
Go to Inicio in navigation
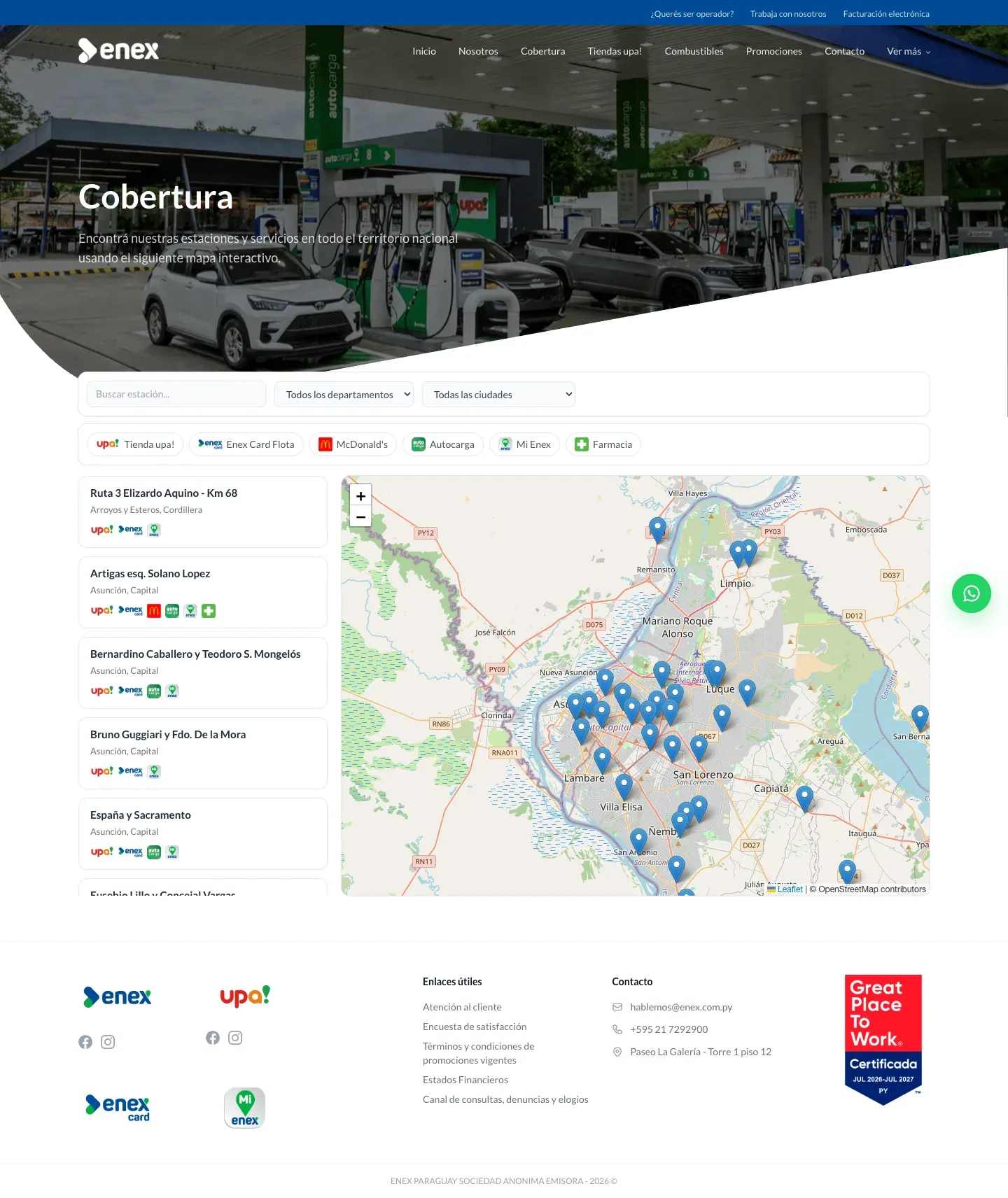pyautogui.click(x=424, y=51)
